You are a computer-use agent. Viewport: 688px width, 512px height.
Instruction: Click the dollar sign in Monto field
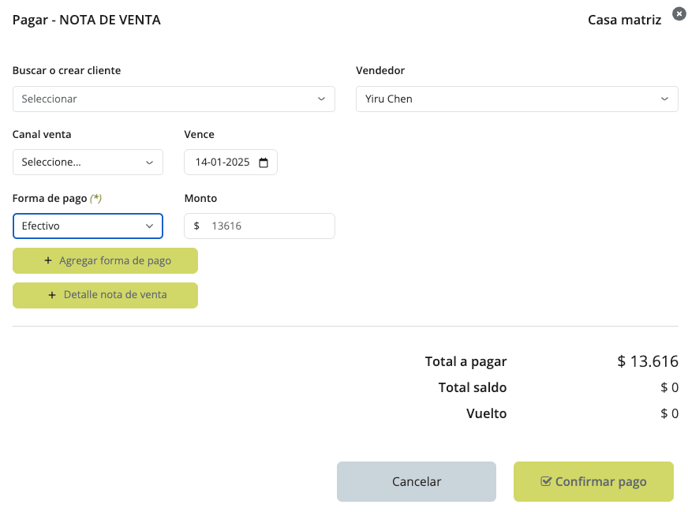pyautogui.click(x=197, y=226)
